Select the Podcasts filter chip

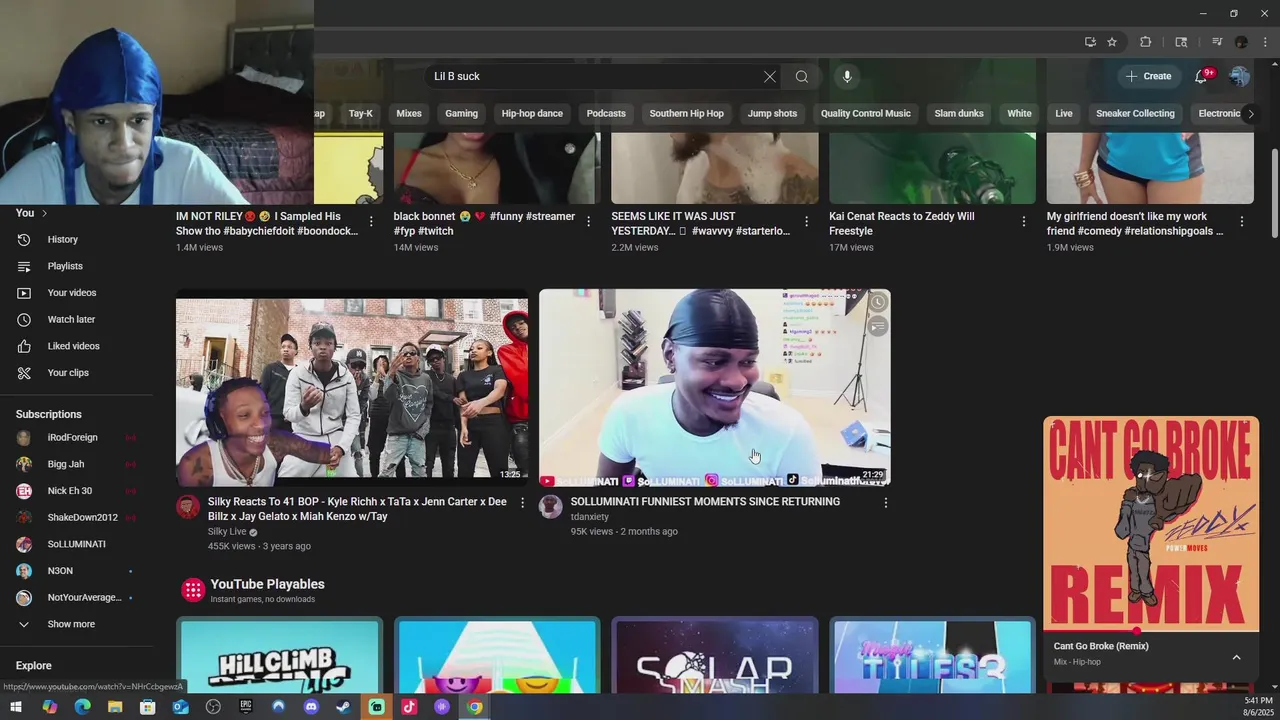(606, 113)
